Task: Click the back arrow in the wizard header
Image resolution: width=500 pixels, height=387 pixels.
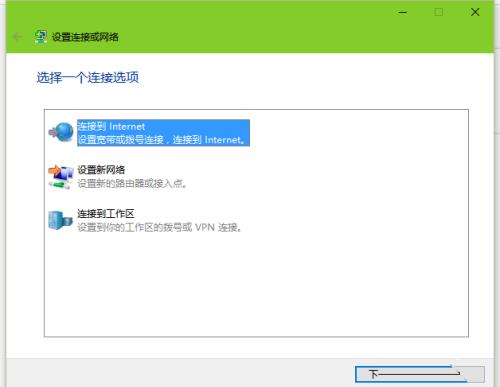Action: [17, 36]
